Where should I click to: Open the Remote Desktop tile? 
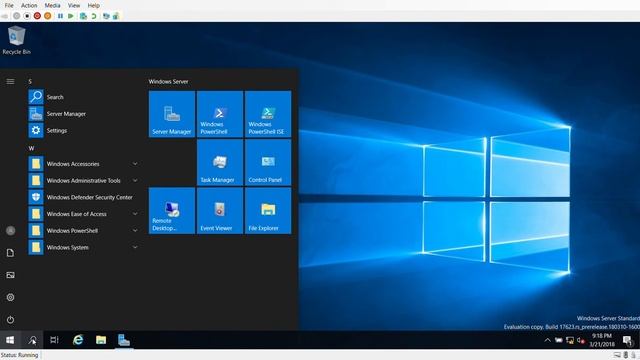click(x=172, y=211)
